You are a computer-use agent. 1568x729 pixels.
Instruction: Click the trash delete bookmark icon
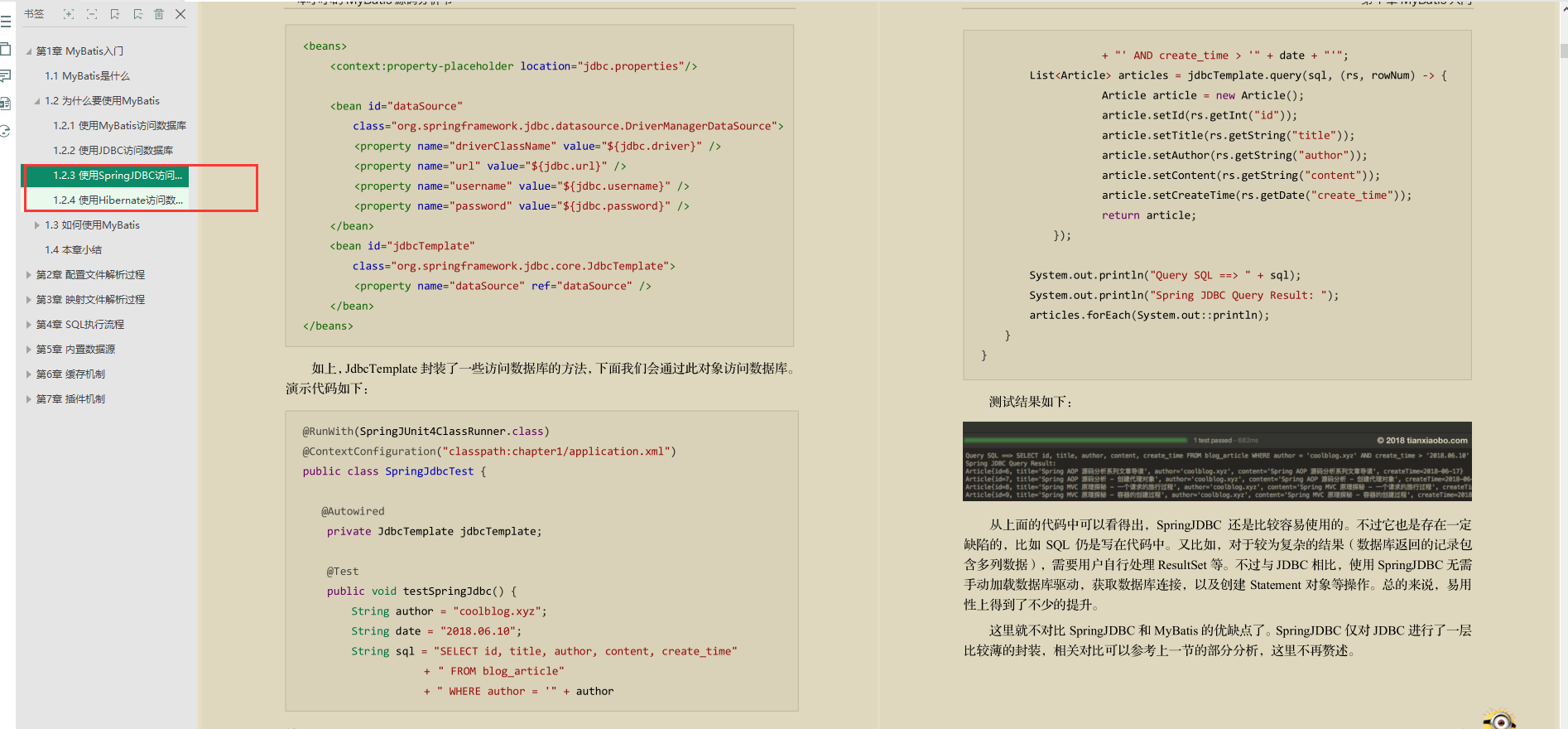(159, 14)
